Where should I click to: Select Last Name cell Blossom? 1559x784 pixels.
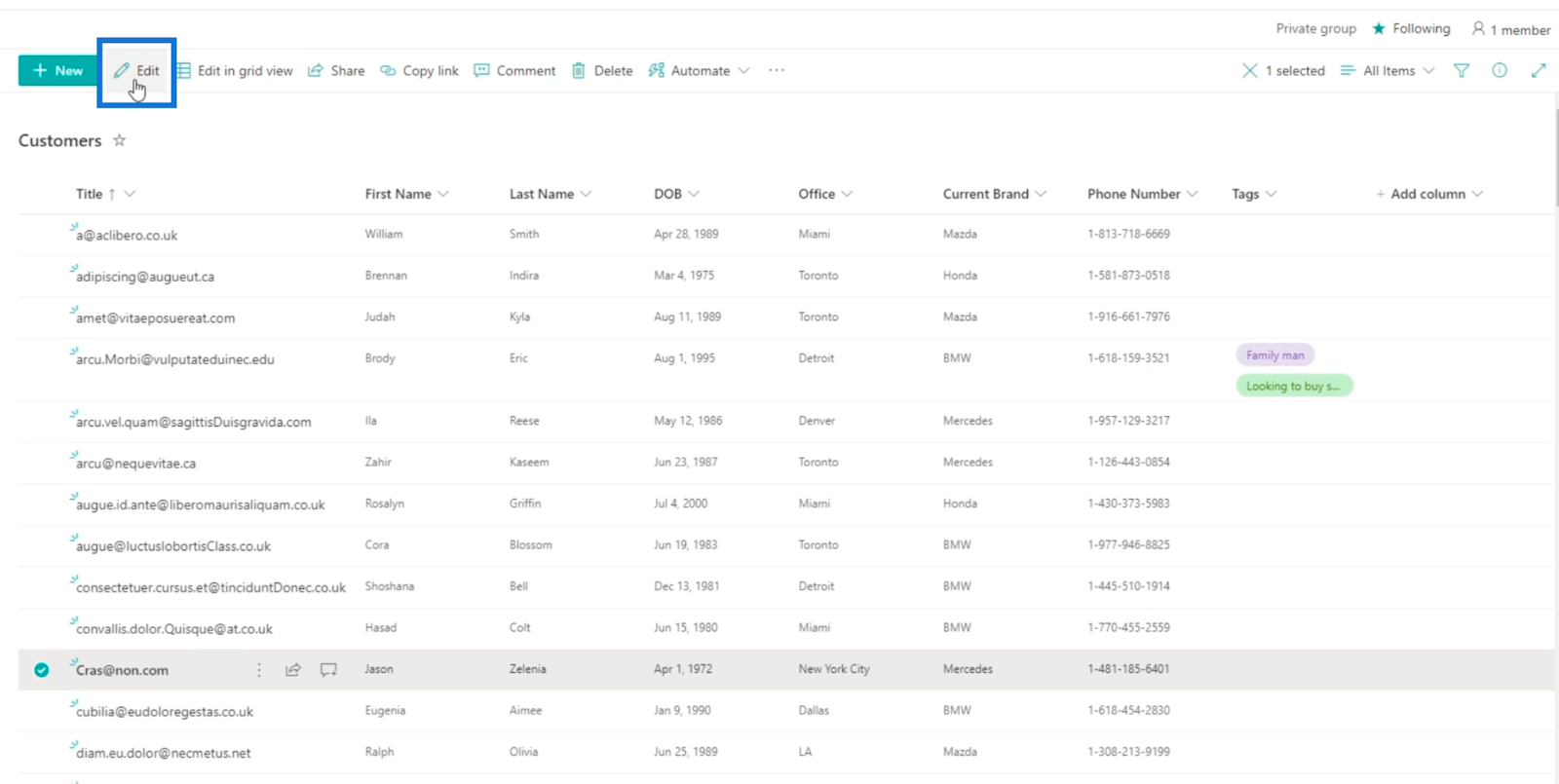pyautogui.click(x=531, y=545)
